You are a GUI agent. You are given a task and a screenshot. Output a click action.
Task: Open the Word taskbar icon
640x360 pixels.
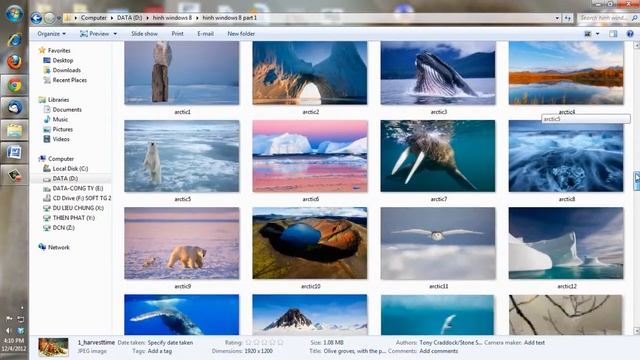(x=14, y=153)
